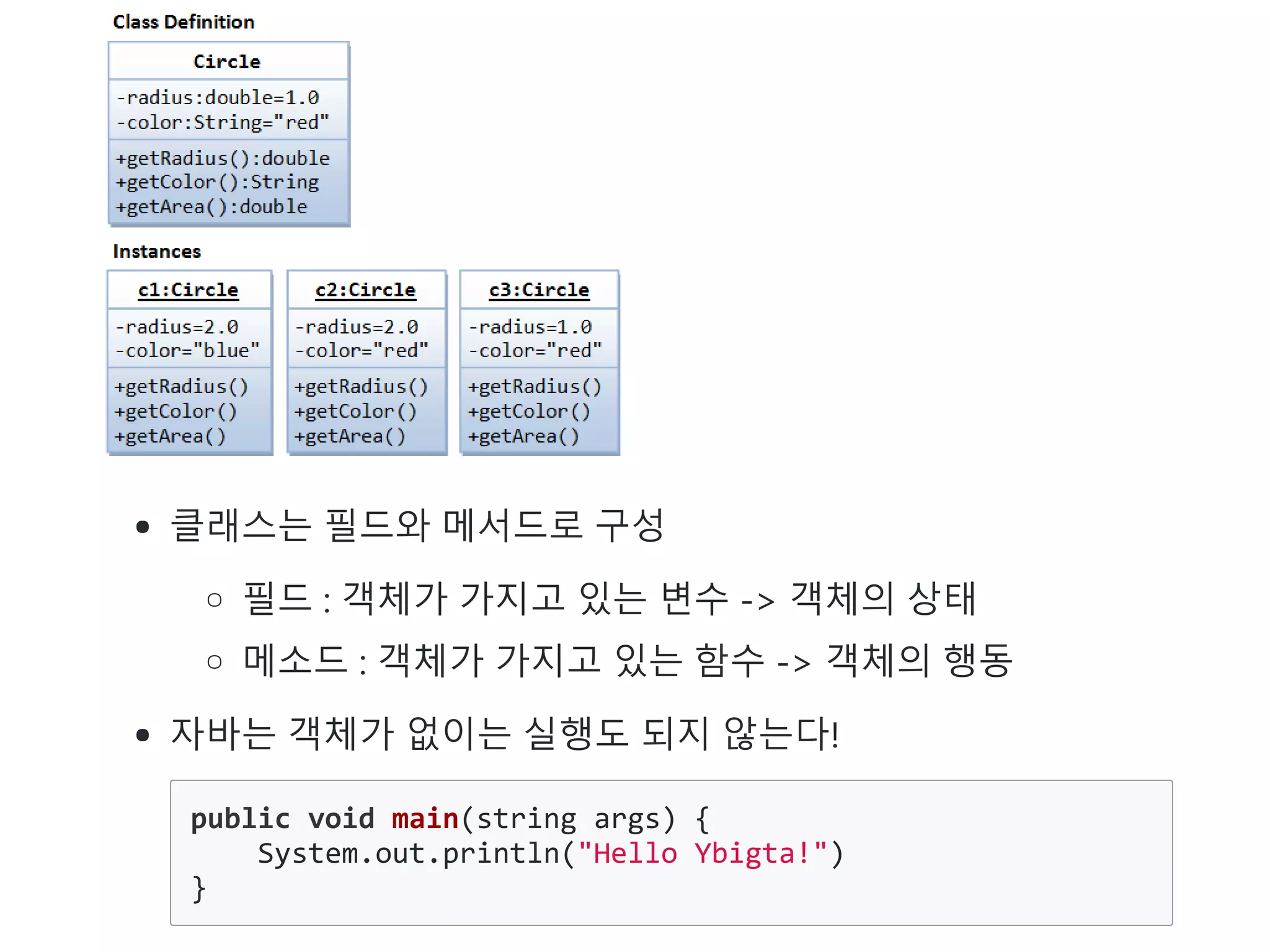This screenshot has width=1270, height=952.
Task: Click '+getColor()' in c2 box
Action: pos(356,412)
